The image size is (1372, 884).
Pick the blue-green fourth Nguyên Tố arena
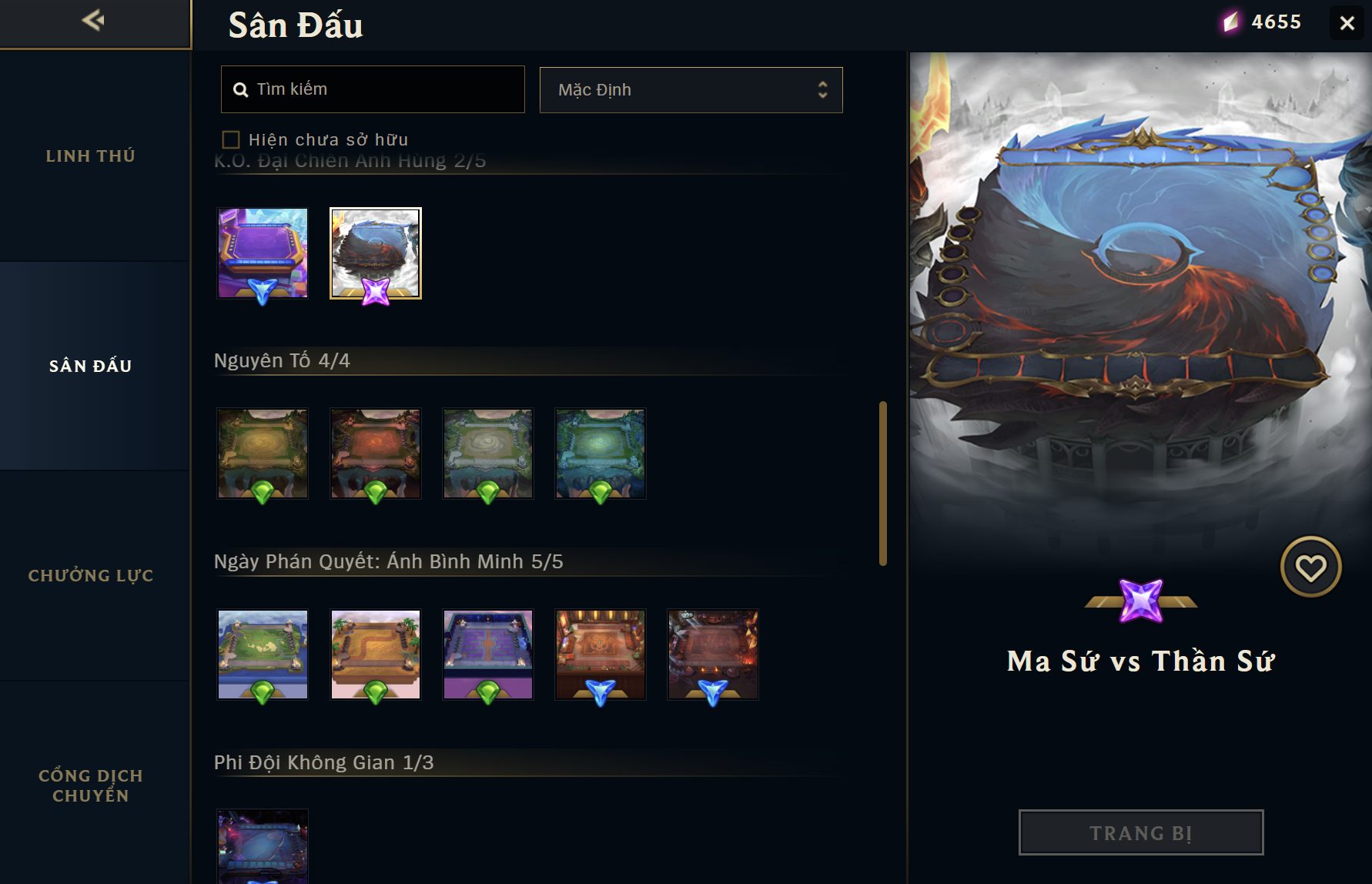(x=601, y=454)
